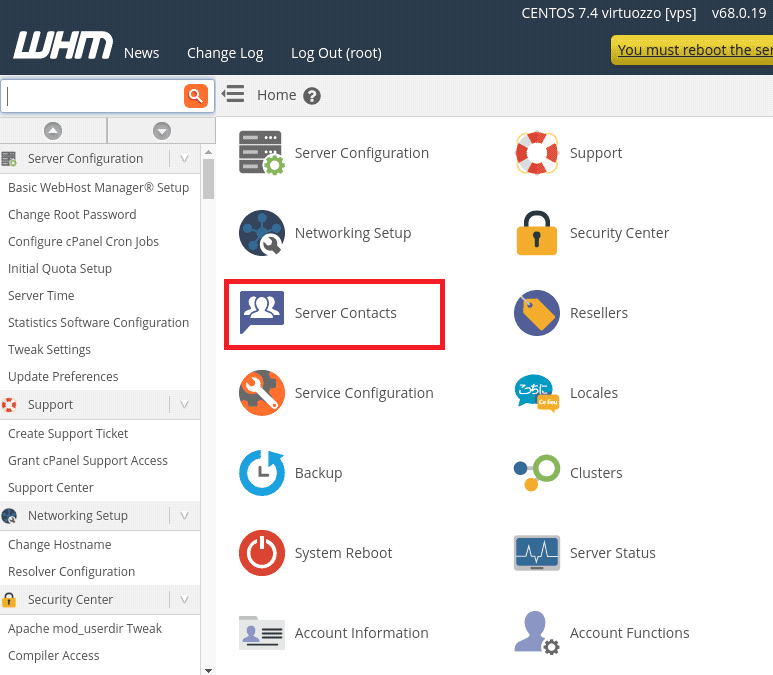Click the Security Center padlock icon
This screenshot has height=675, width=773.
(536, 233)
